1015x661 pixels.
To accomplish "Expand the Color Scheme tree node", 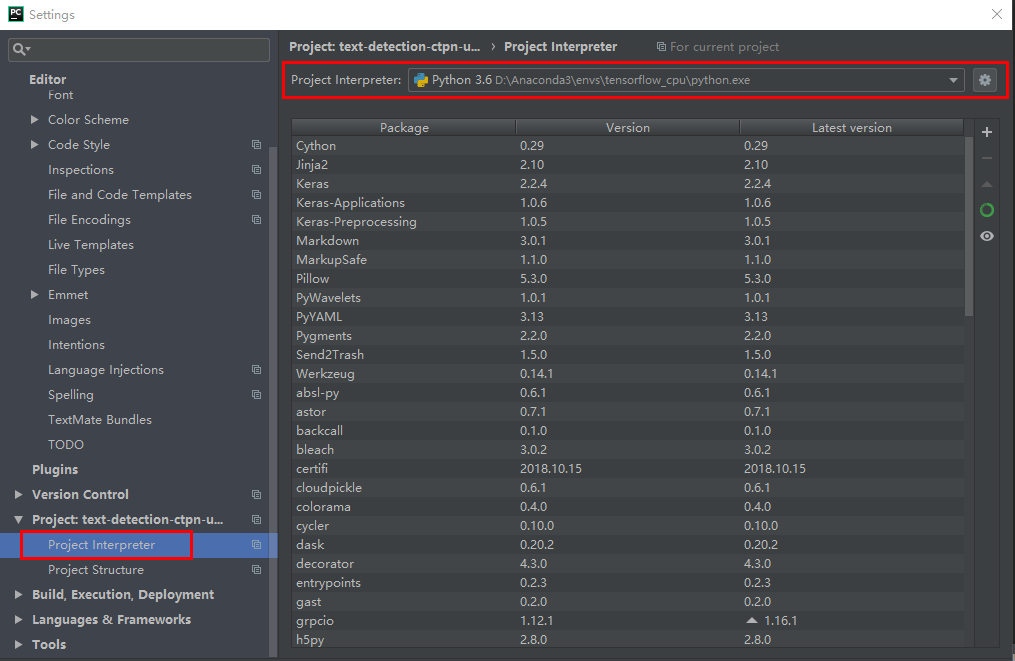I will point(34,120).
